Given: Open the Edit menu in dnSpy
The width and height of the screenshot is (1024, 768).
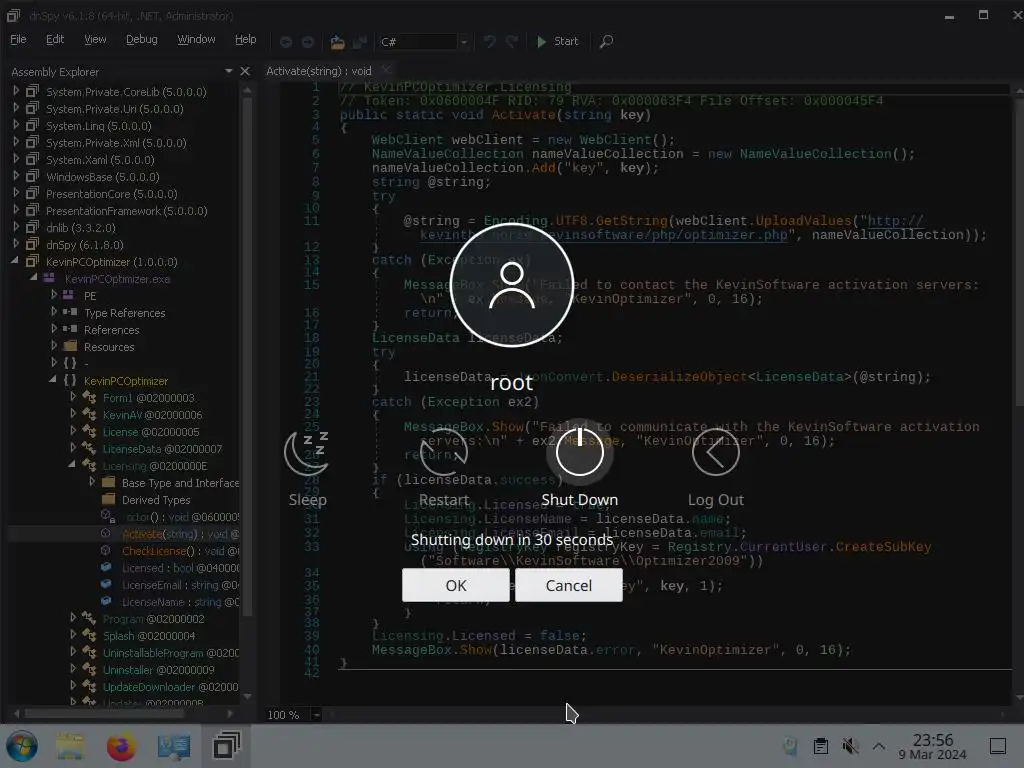Looking at the screenshot, I should click(55, 39).
